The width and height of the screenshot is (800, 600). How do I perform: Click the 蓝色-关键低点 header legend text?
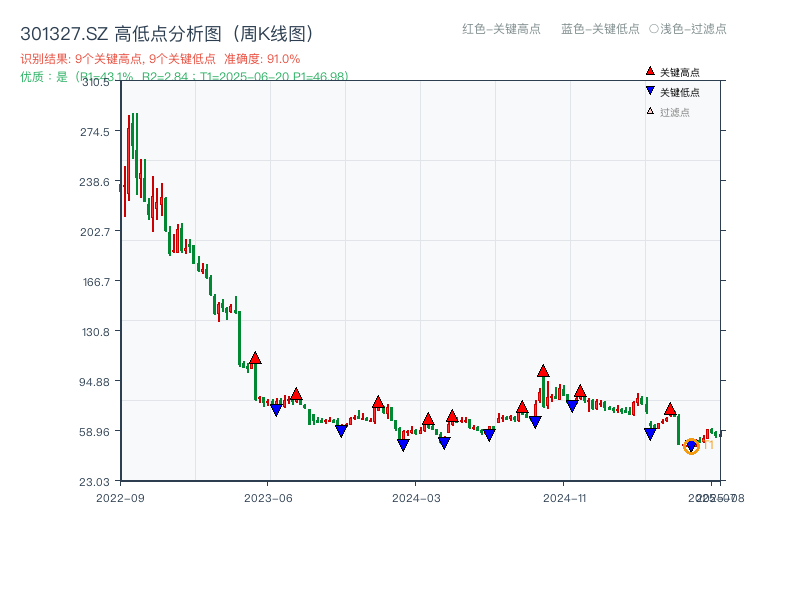click(x=600, y=29)
